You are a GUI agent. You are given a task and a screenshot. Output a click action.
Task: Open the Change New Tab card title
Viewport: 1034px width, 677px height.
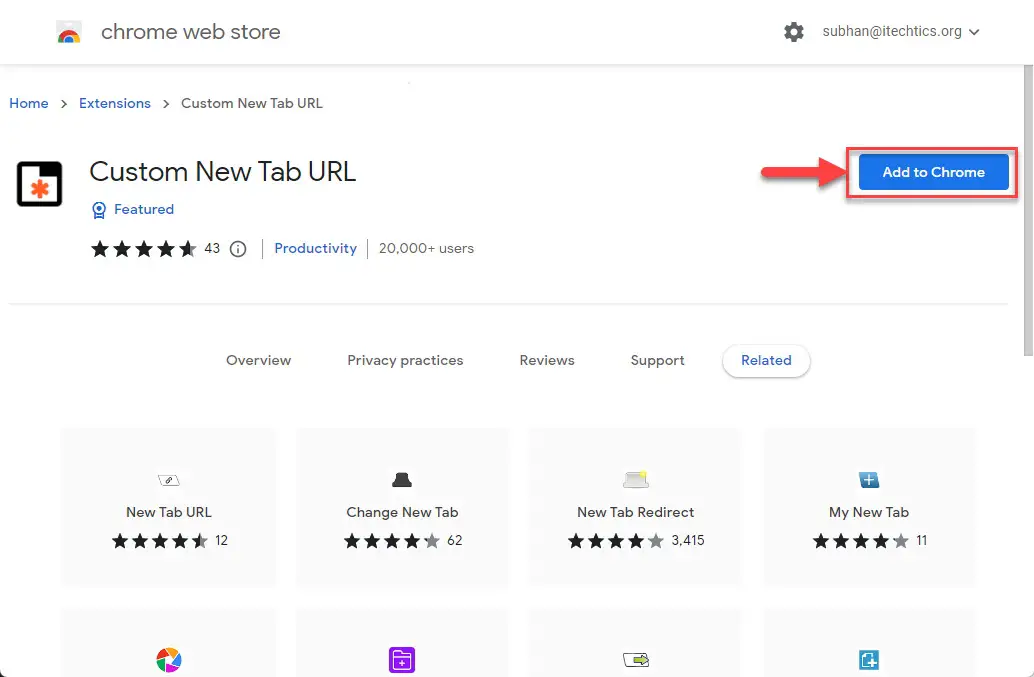coord(402,512)
